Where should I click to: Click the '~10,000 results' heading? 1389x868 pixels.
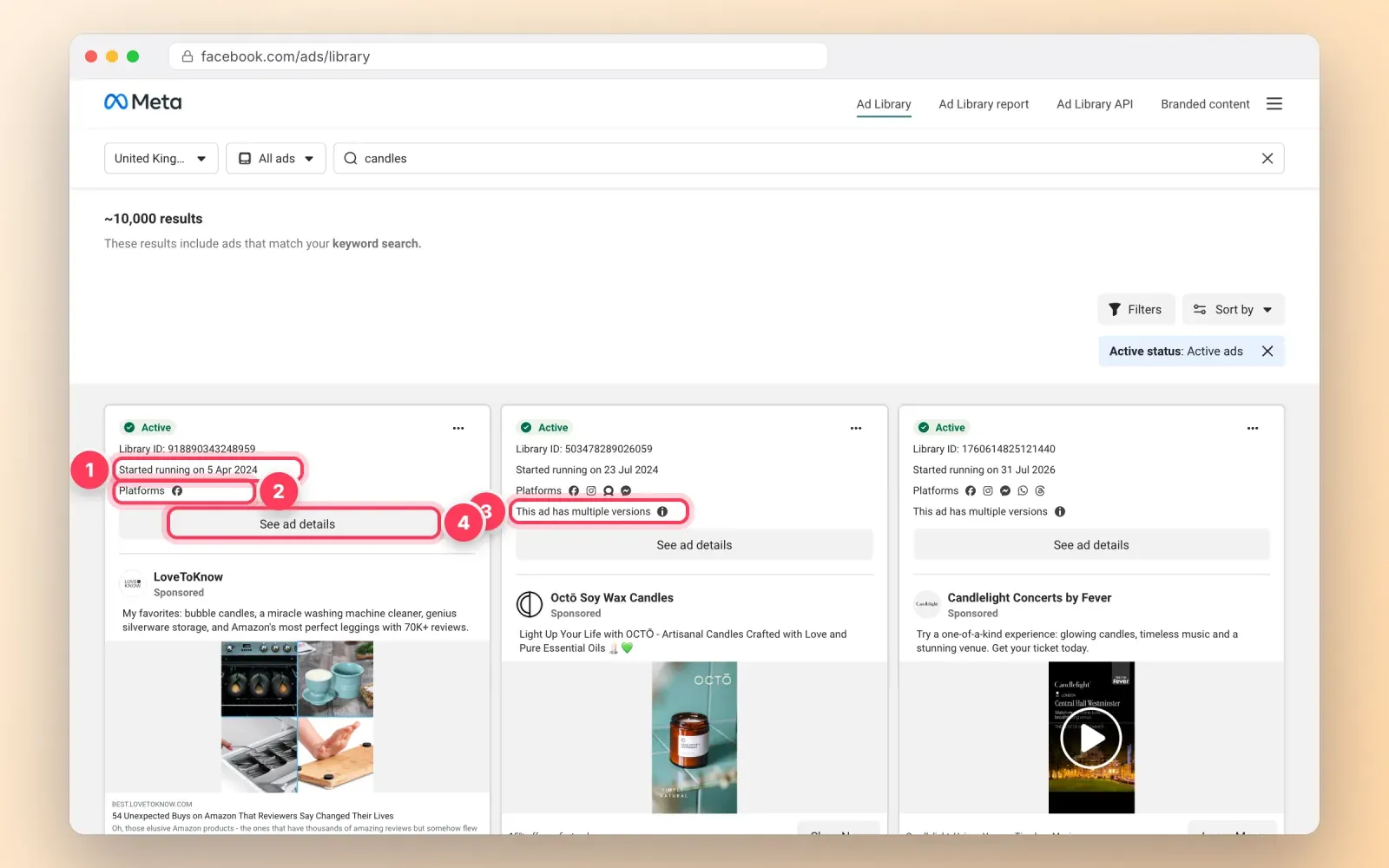pyautogui.click(x=154, y=219)
